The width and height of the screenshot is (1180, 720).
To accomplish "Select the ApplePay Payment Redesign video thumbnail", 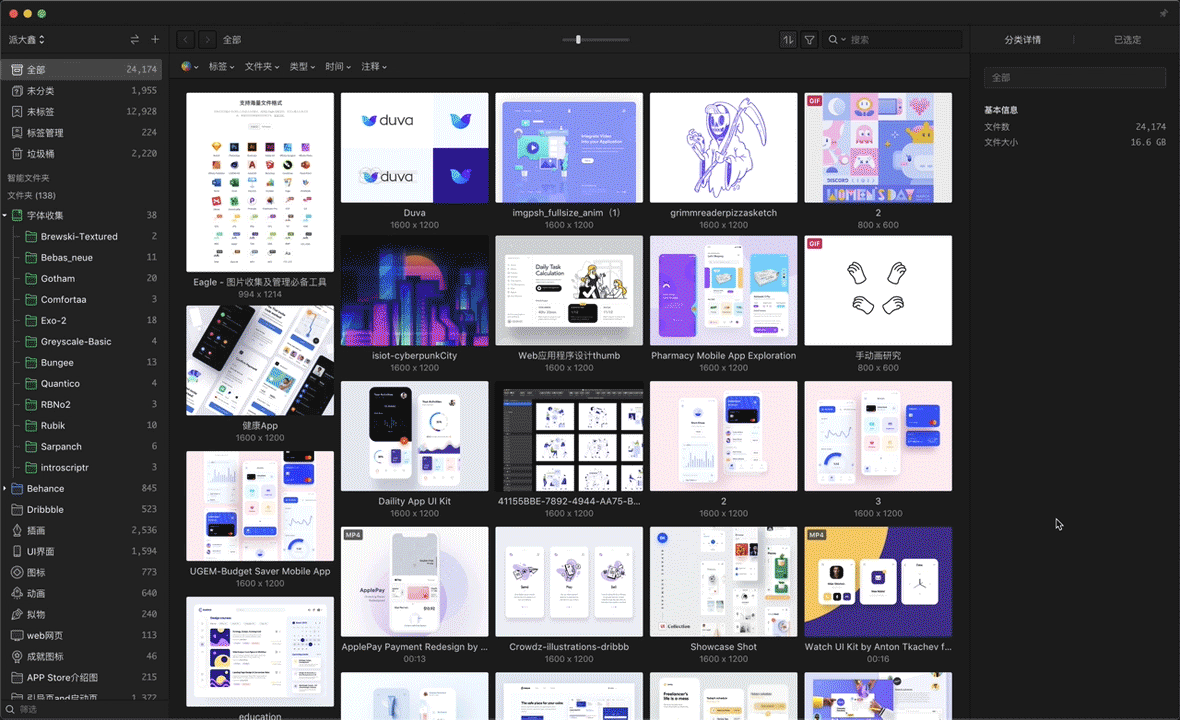I will 415,582.
